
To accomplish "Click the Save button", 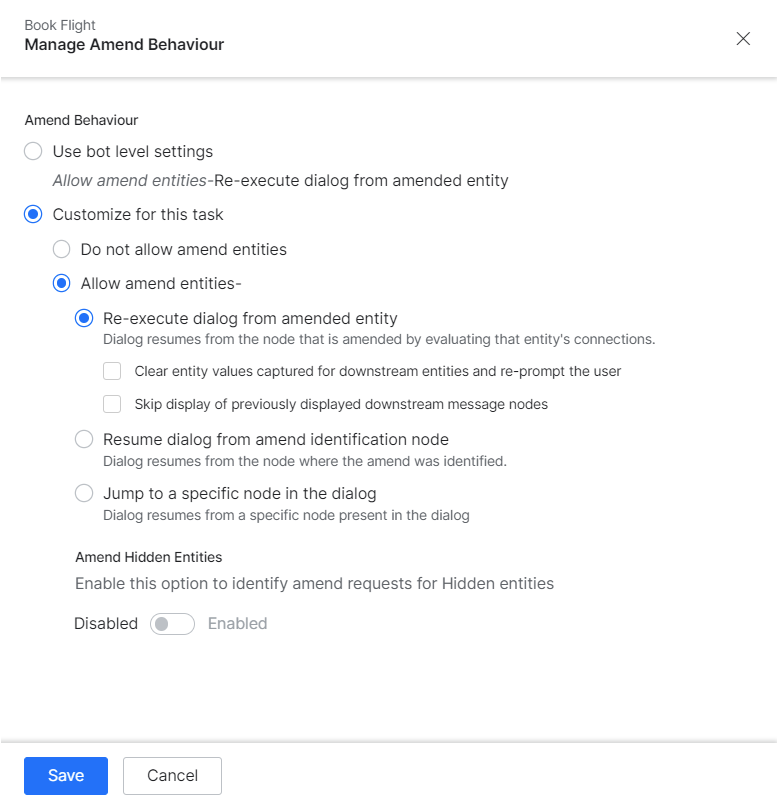I will point(66,775).
